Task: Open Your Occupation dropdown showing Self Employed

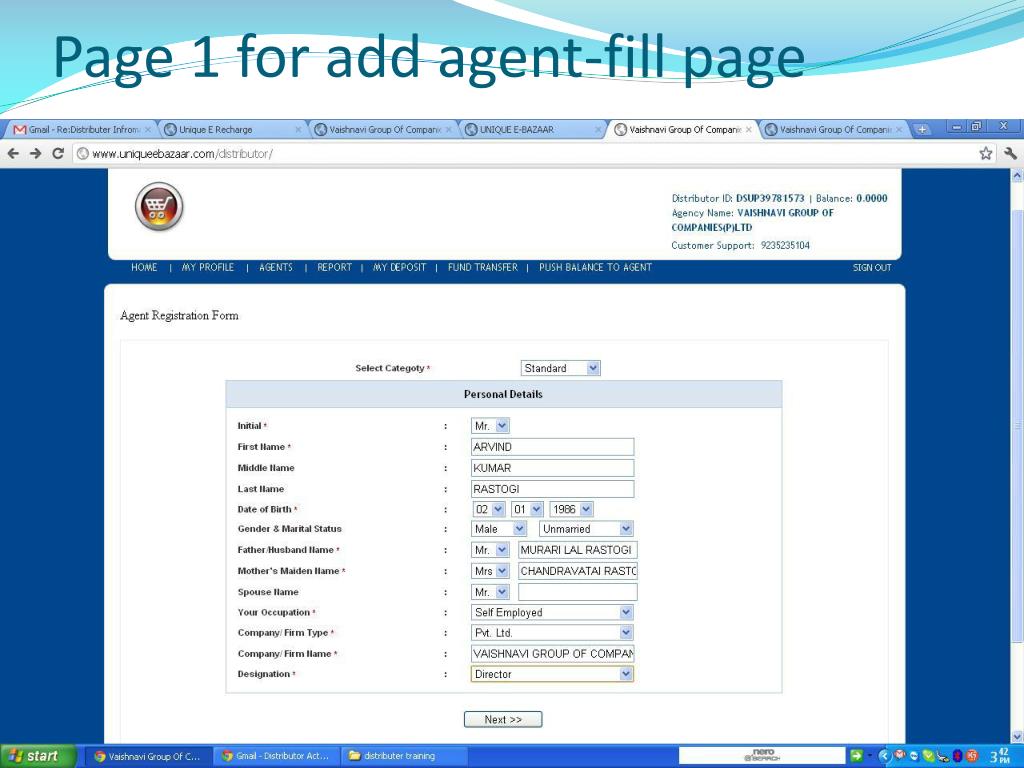Action: coord(552,613)
